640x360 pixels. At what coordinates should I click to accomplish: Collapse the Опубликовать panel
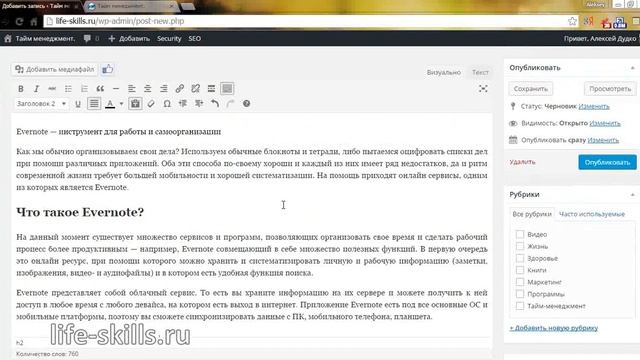coord(632,68)
